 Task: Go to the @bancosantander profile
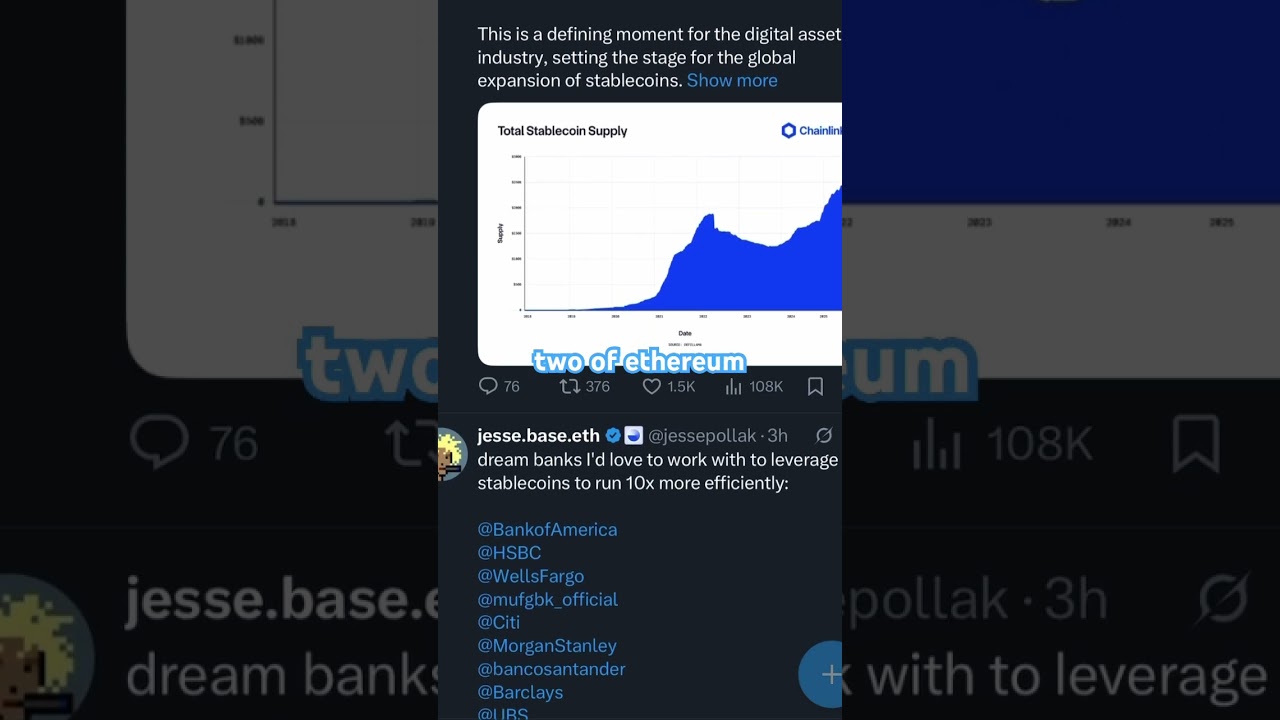click(x=551, y=669)
